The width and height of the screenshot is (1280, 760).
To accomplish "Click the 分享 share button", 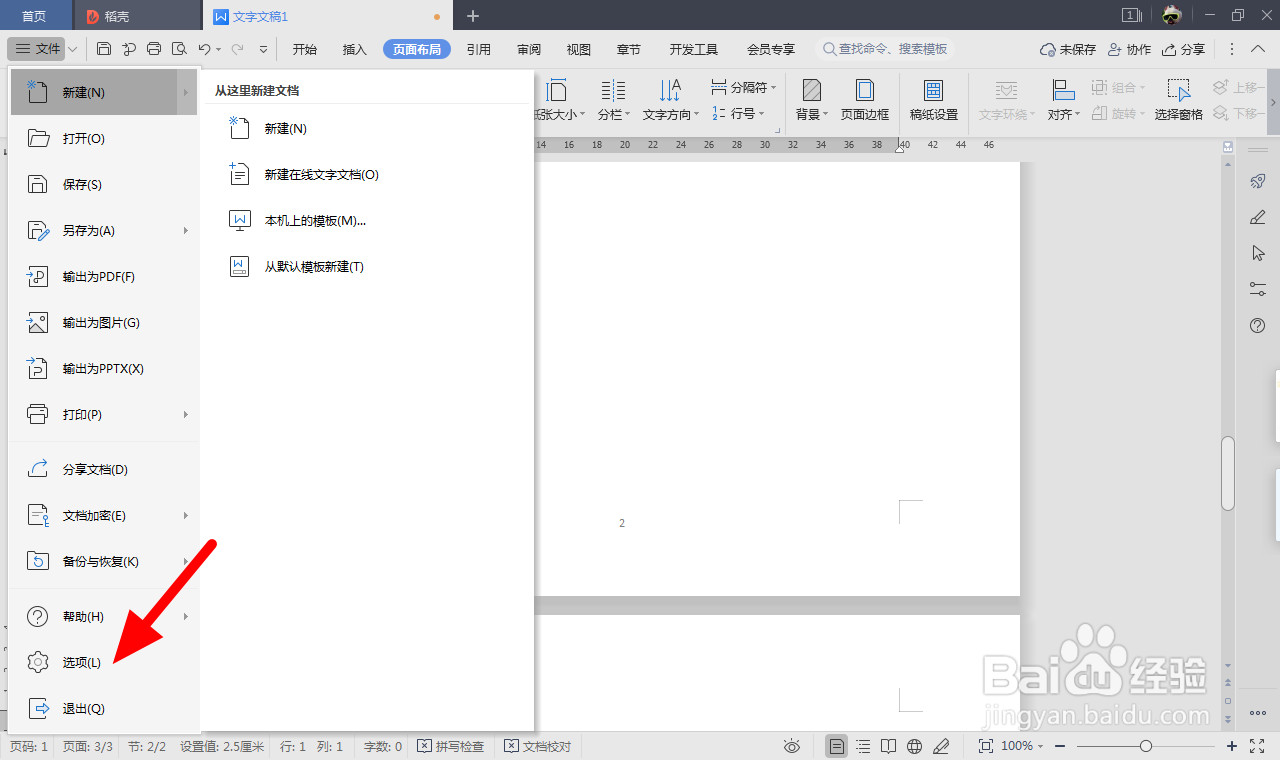I will (x=1183, y=49).
